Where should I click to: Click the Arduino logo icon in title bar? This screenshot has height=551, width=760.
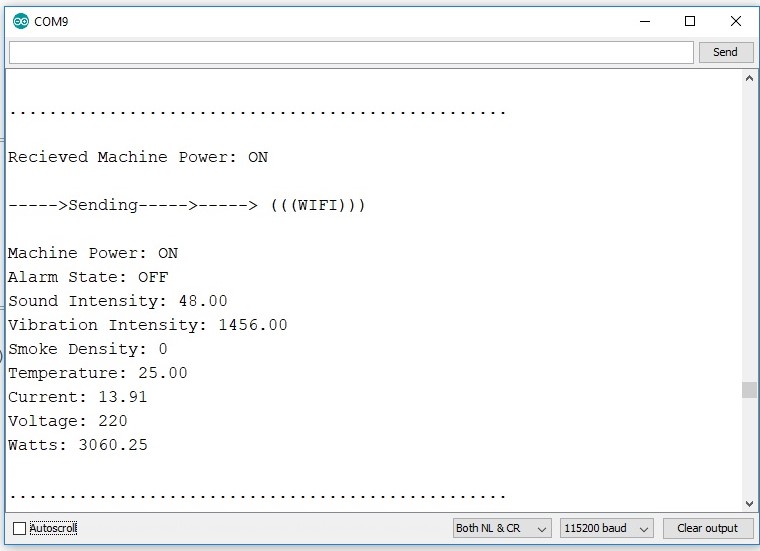coord(21,21)
